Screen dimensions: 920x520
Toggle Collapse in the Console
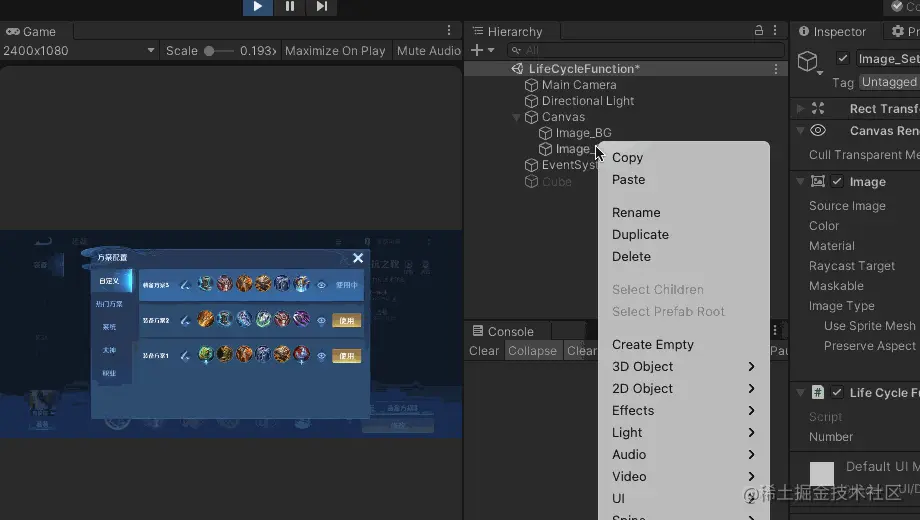pos(532,351)
